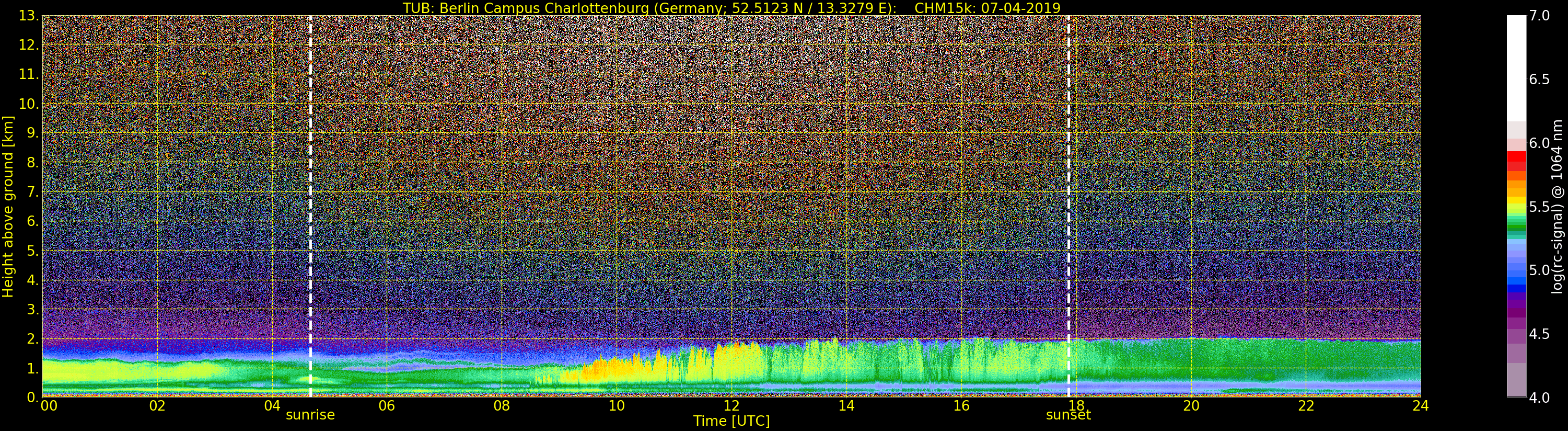Click colorbar tick value '5.0'
The height and width of the screenshot is (431, 1568).
tap(1539, 270)
